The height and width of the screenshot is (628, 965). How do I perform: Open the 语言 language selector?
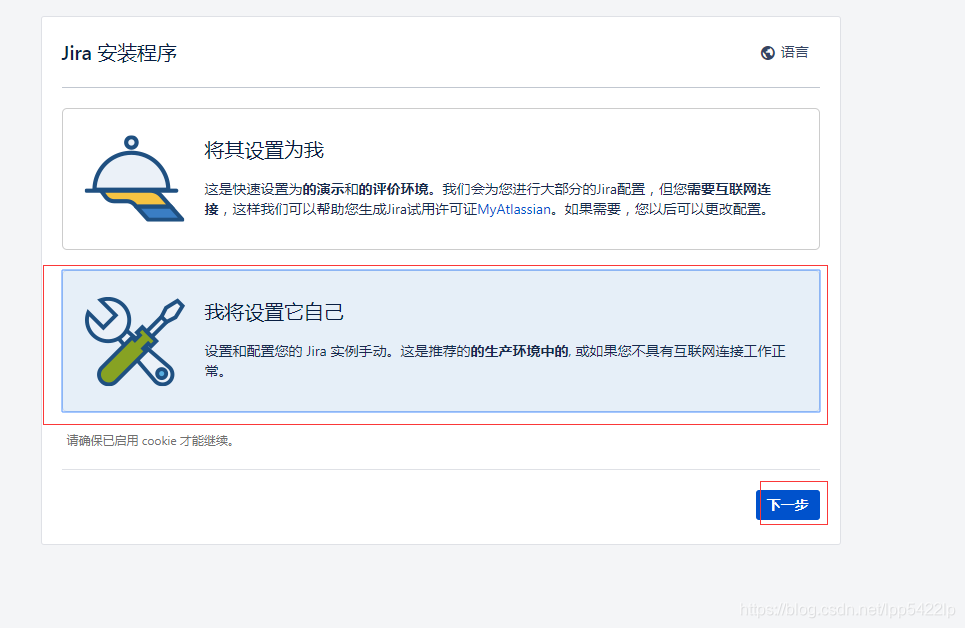pyautogui.click(x=785, y=53)
